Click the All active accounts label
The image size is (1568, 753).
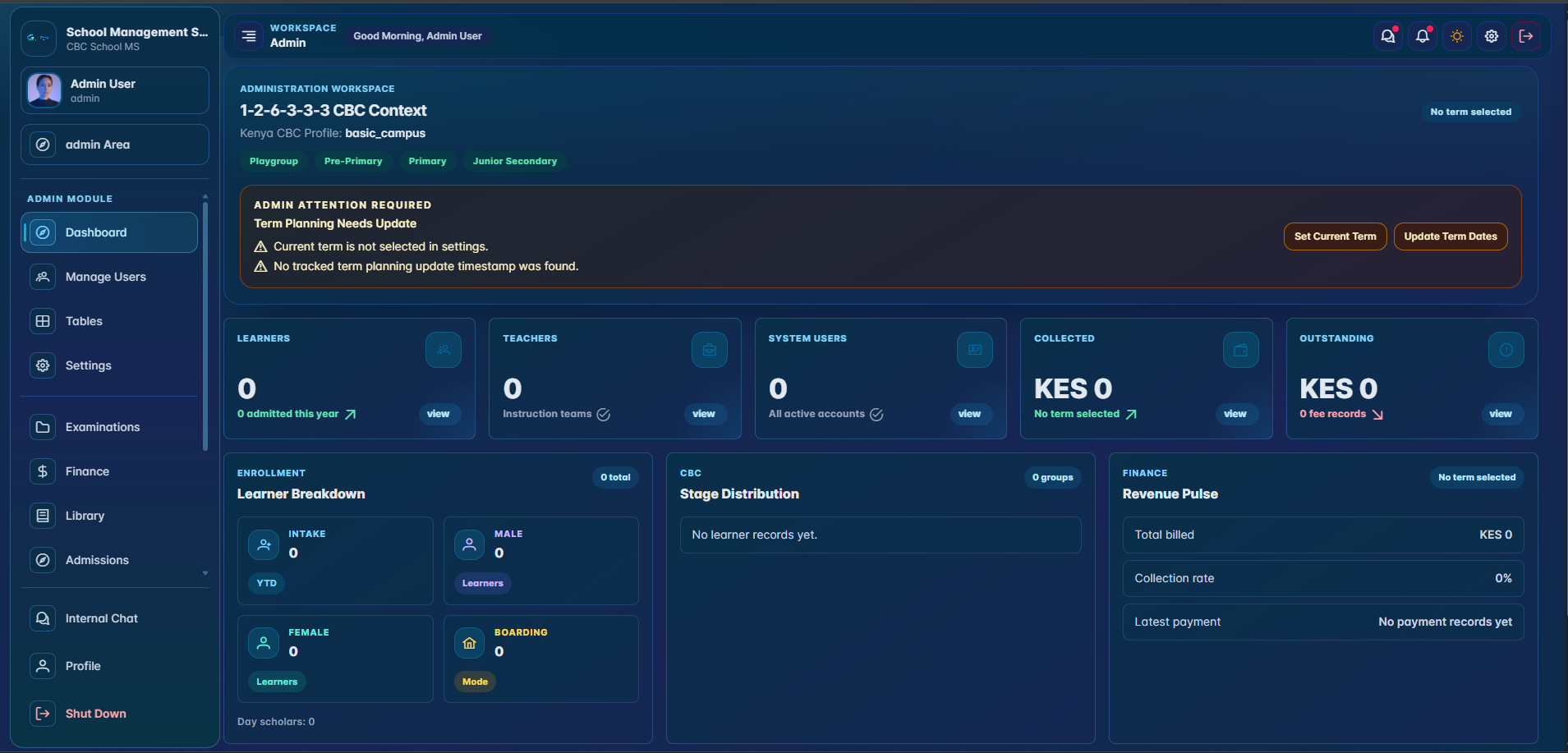[x=816, y=414]
